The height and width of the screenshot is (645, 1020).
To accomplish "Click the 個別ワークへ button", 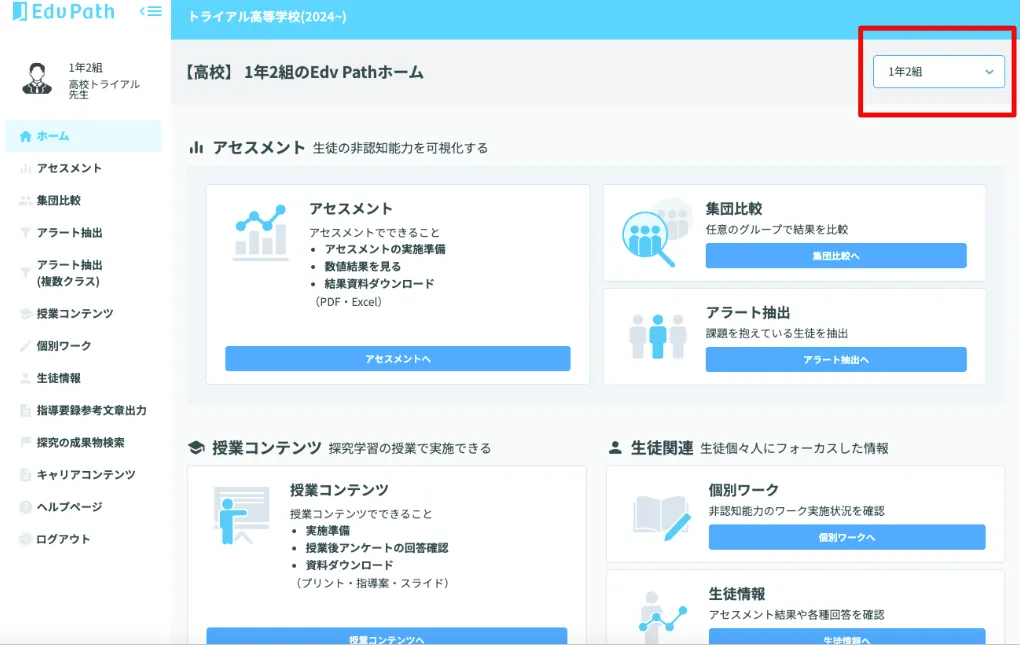I will (847, 537).
